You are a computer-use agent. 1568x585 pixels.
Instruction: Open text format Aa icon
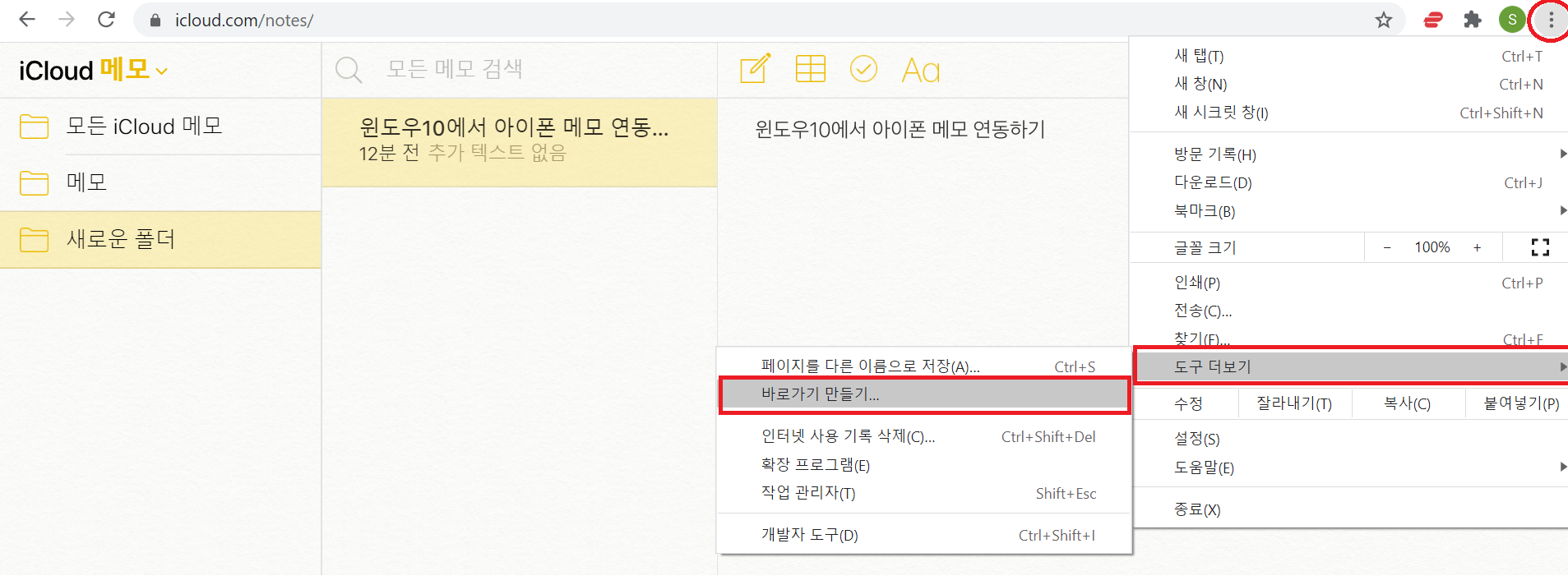point(921,70)
